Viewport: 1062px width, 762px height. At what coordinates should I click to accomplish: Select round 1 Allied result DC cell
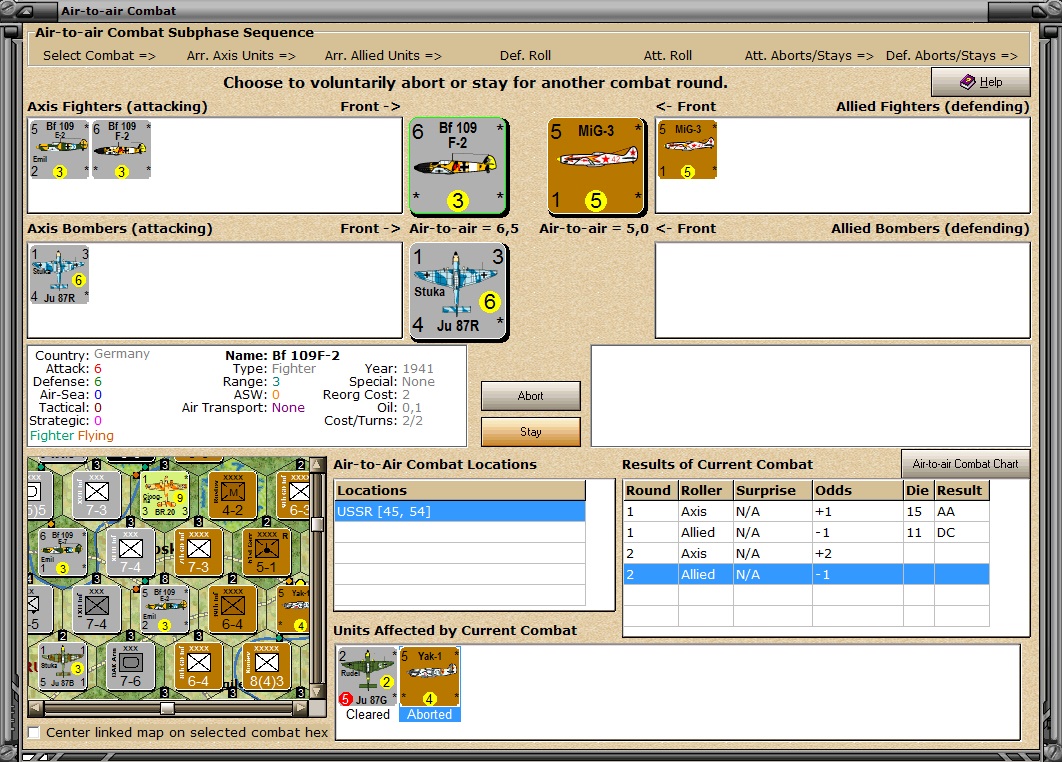tap(961, 532)
